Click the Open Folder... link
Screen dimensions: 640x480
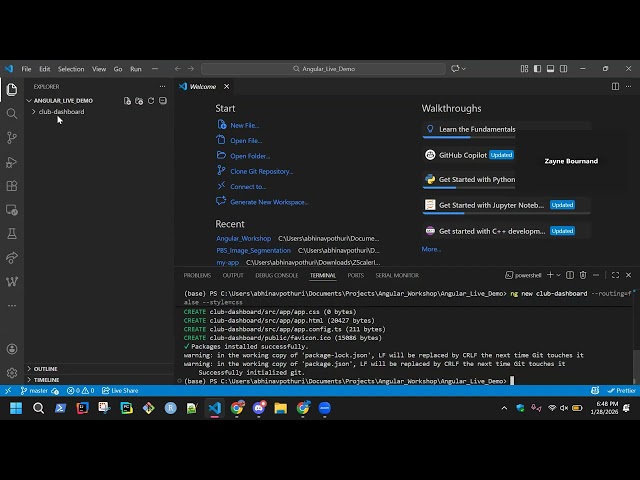click(250, 156)
